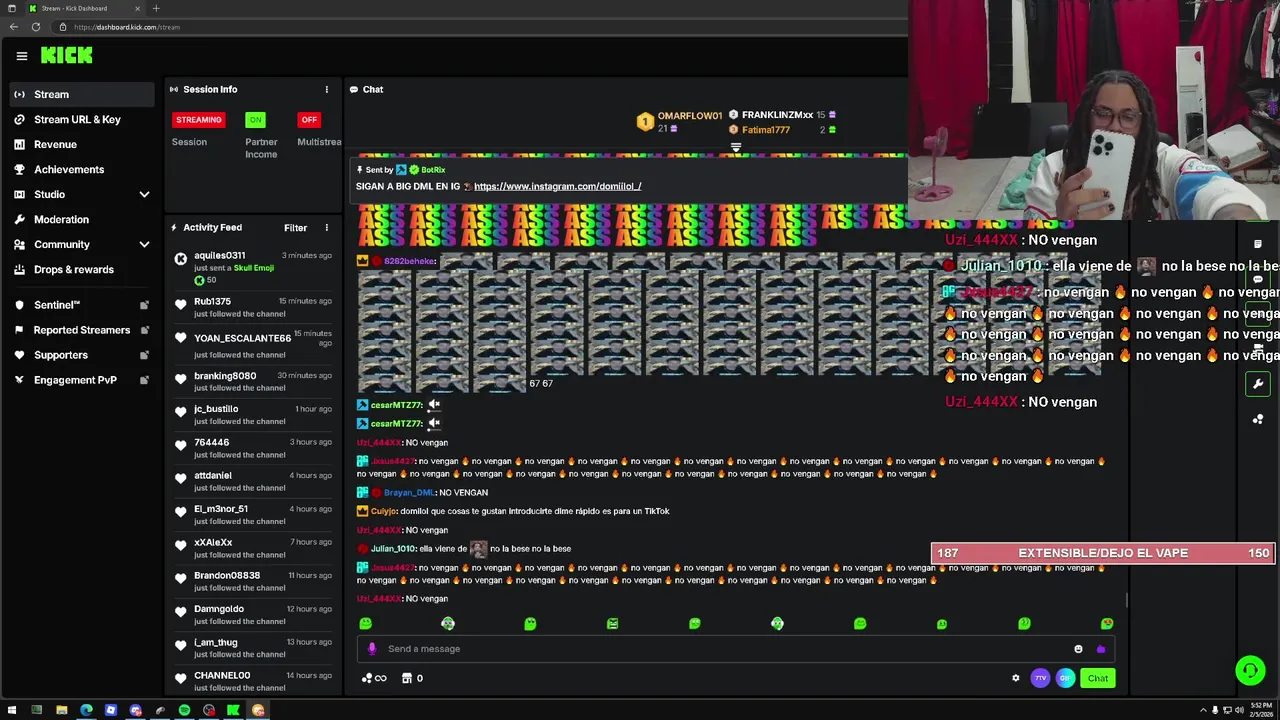
Task: Click the green headset support bubble
Action: point(1250,670)
